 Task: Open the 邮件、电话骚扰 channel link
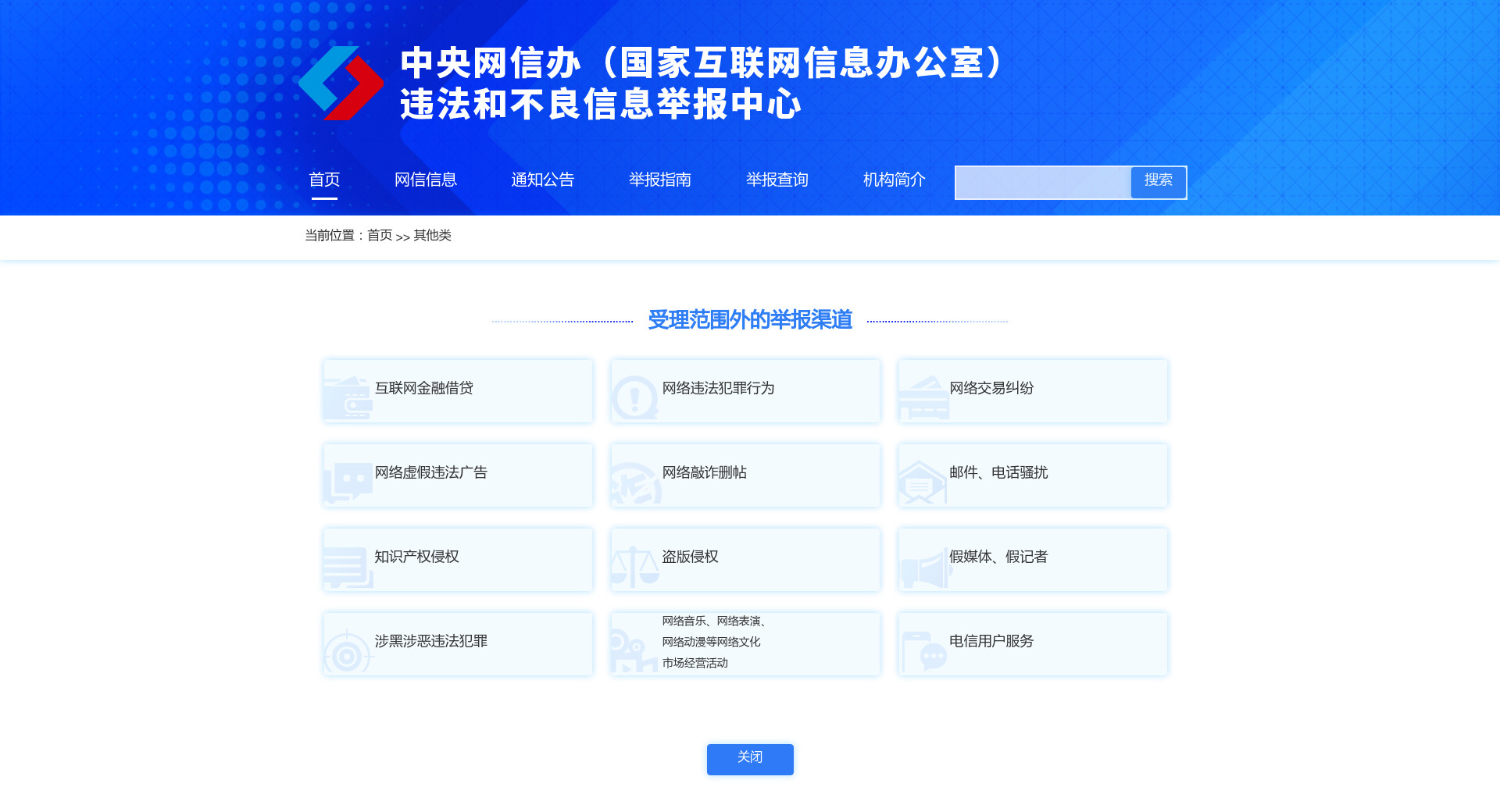(x=1033, y=475)
